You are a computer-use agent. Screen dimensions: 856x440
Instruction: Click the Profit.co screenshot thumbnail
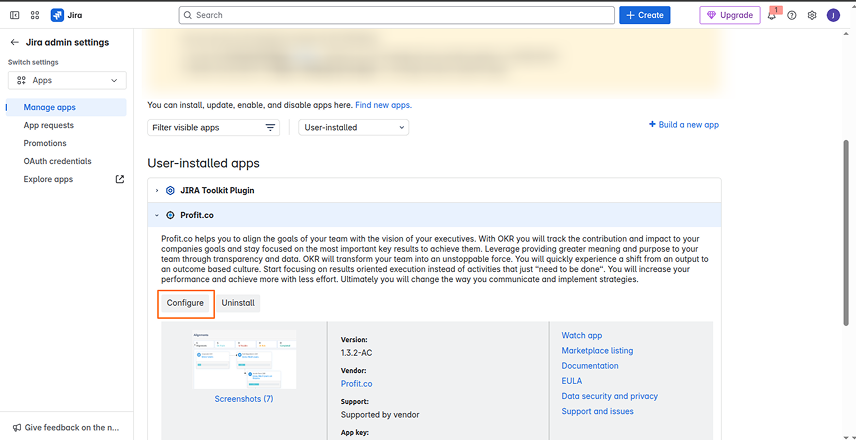(245, 359)
